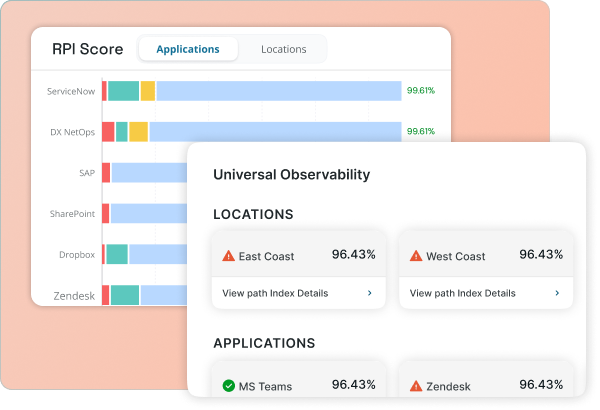Click ServiceNow teal bar segment
600x410 pixels.
point(123,91)
